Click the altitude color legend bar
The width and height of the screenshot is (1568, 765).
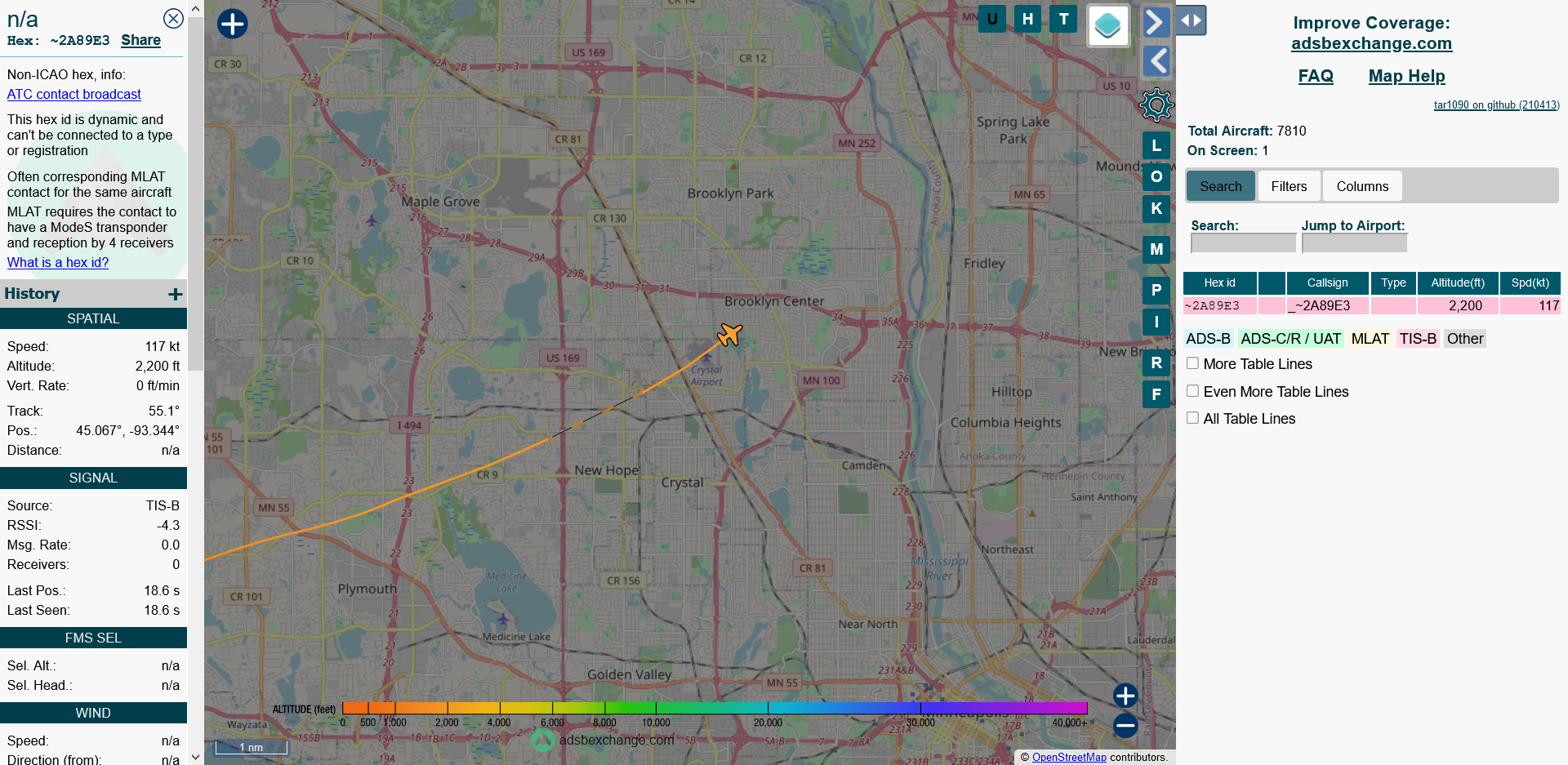pyautogui.click(x=715, y=708)
